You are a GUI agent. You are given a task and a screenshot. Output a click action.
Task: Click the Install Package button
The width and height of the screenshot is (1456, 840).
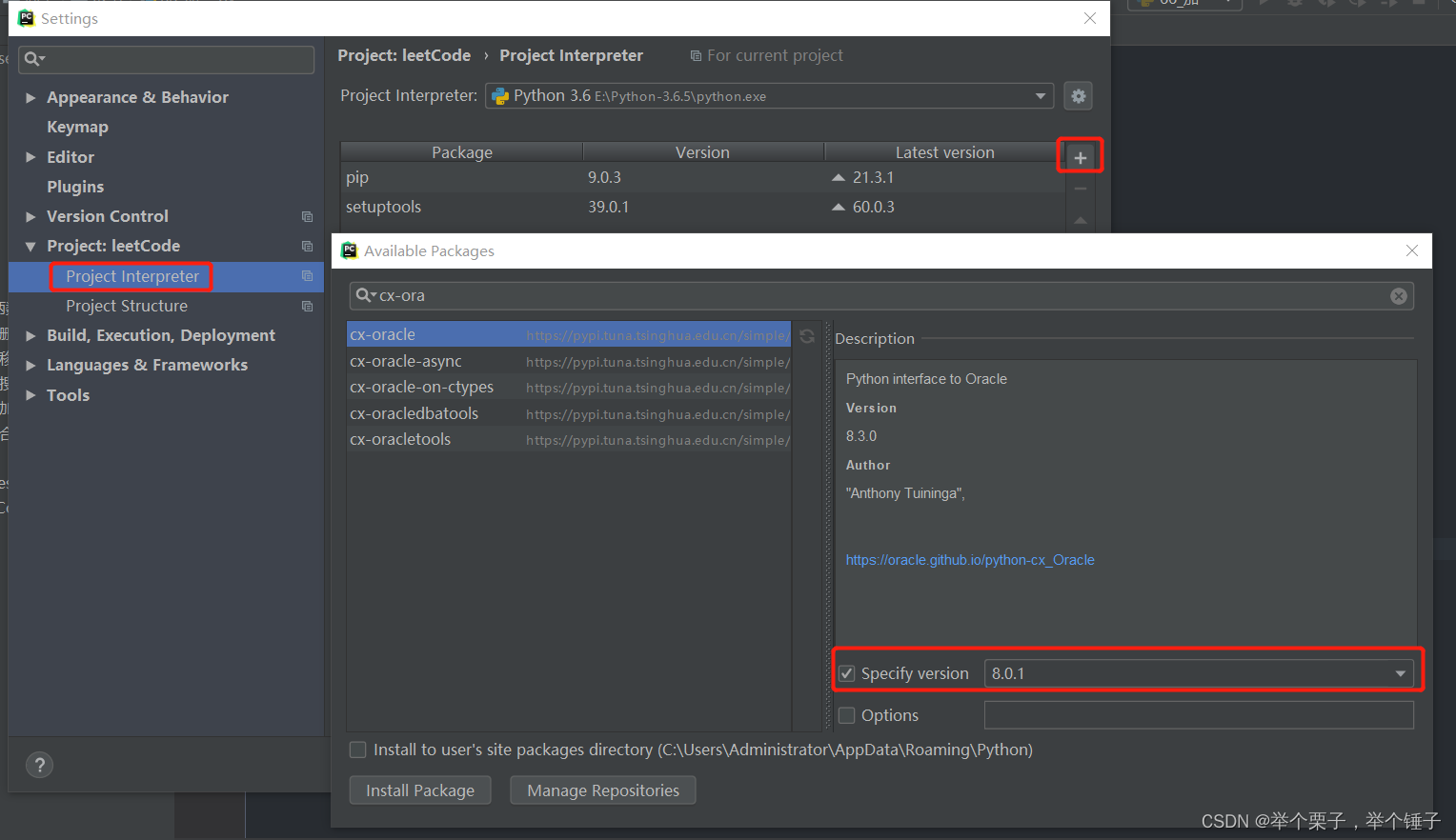tap(420, 790)
